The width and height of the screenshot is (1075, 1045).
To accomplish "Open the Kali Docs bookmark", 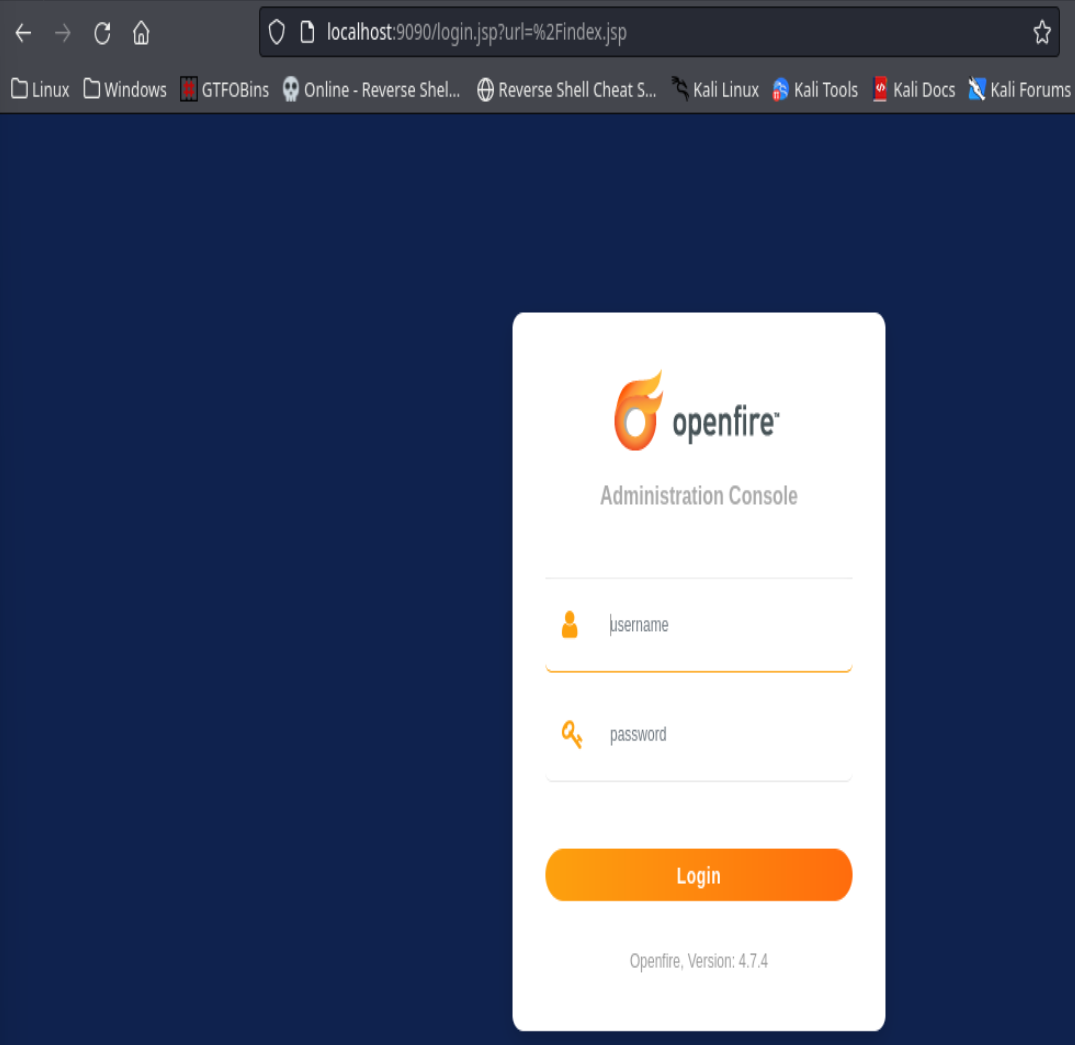I will tap(913, 90).
